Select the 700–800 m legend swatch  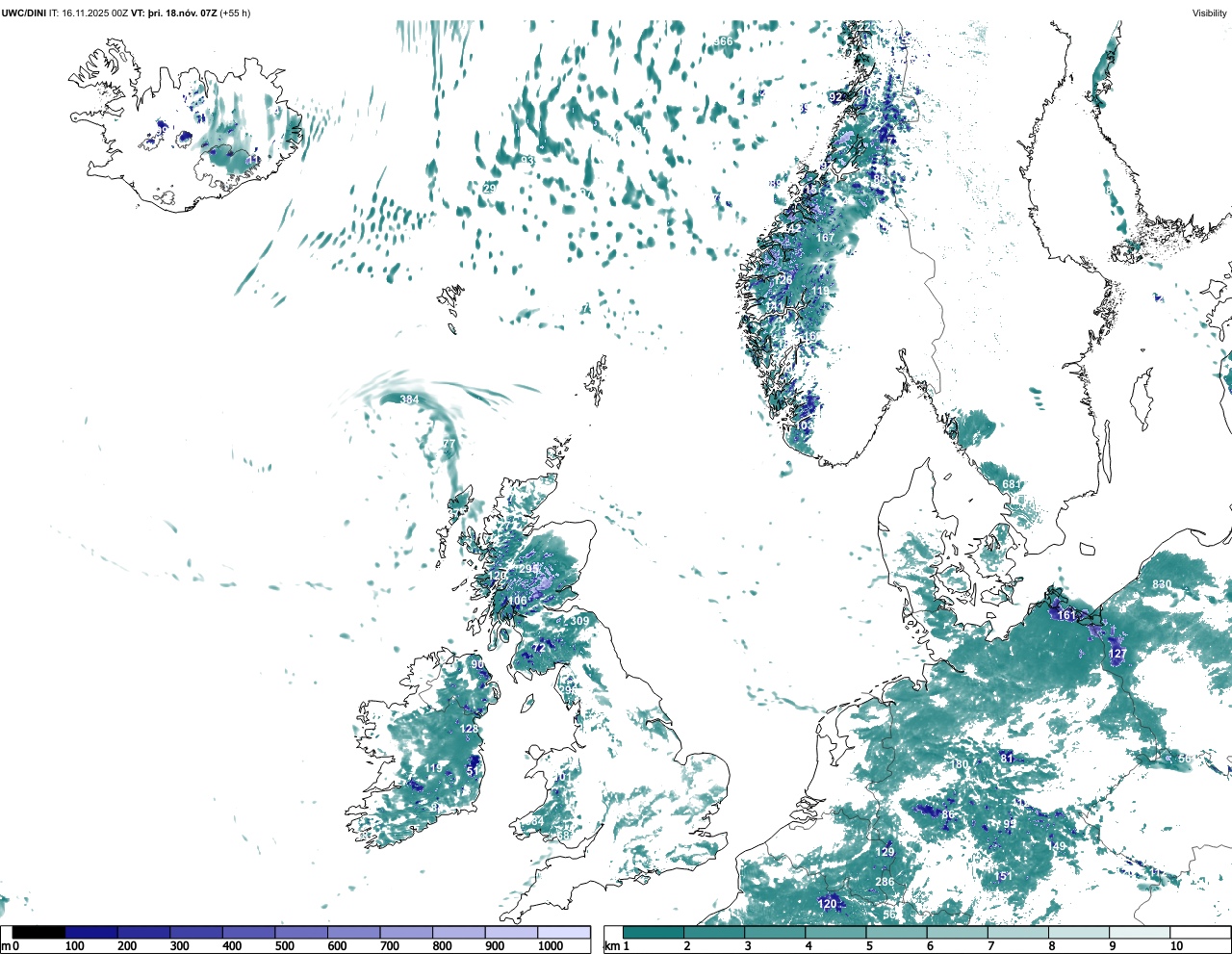(406, 932)
